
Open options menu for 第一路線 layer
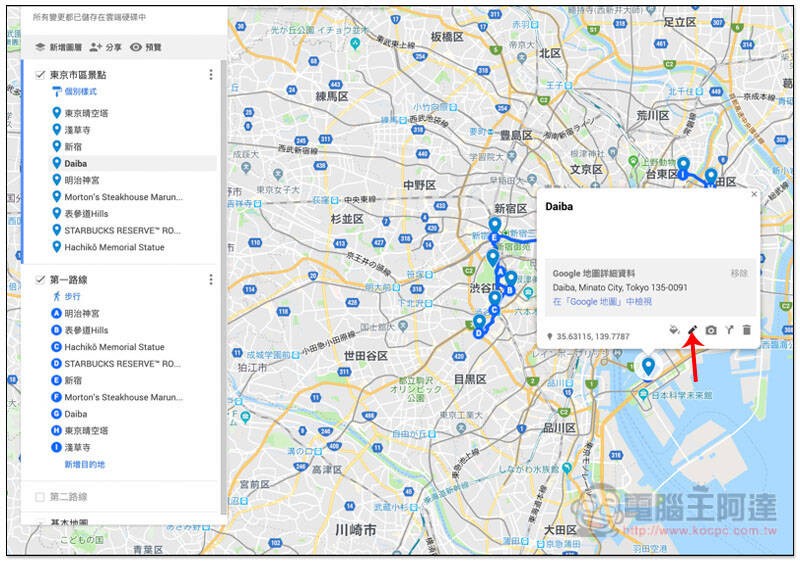coord(211,279)
